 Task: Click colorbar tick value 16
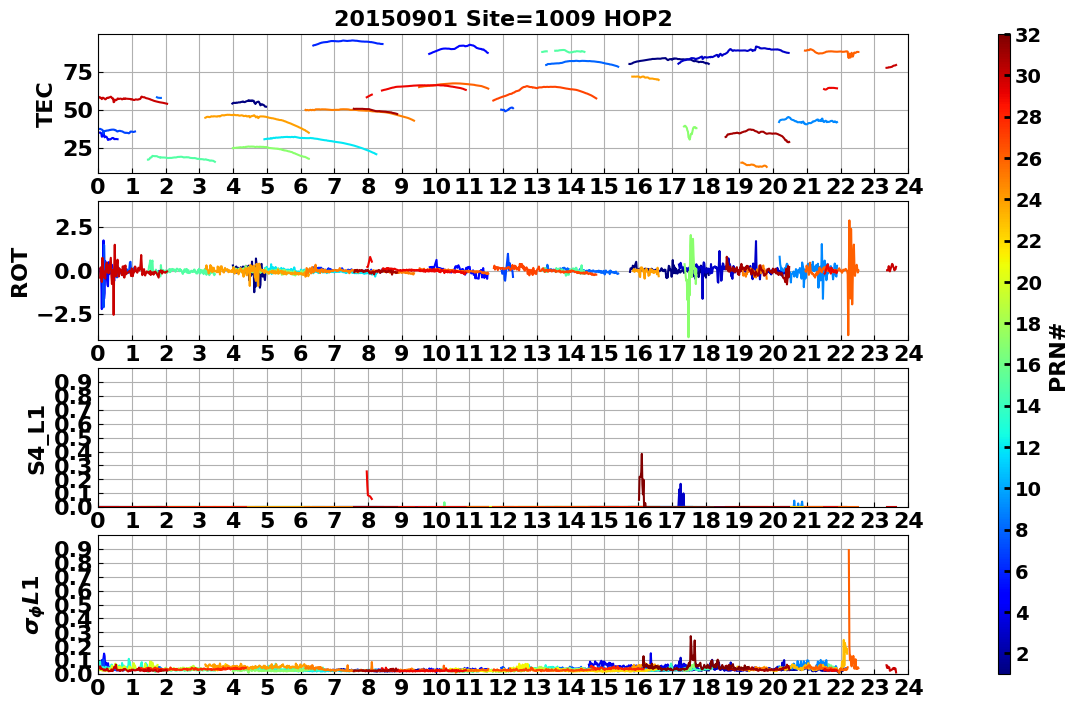pyautogui.click(x=1028, y=365)
